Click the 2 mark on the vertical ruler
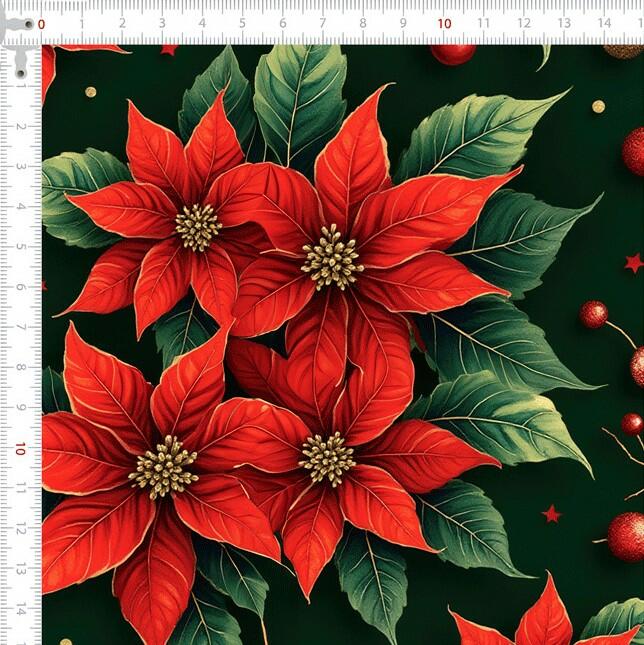 [x=20, y=126]
